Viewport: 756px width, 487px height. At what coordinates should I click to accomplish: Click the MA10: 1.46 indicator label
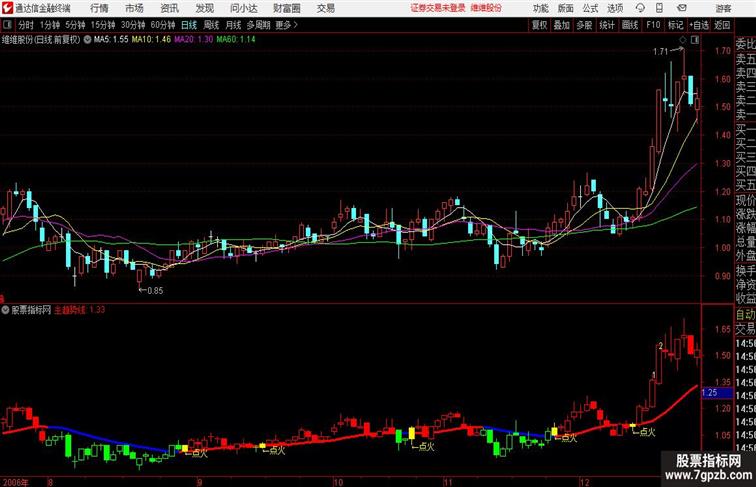[151, 40]
